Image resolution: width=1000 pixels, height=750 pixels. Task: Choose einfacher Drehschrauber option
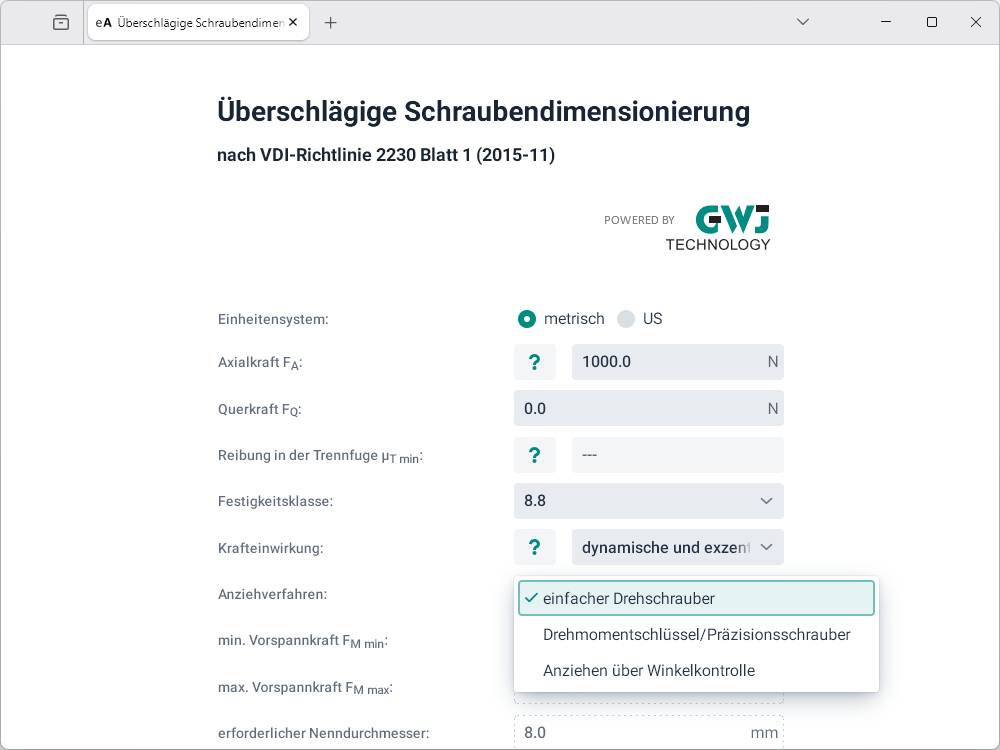[x=696, y=598]
